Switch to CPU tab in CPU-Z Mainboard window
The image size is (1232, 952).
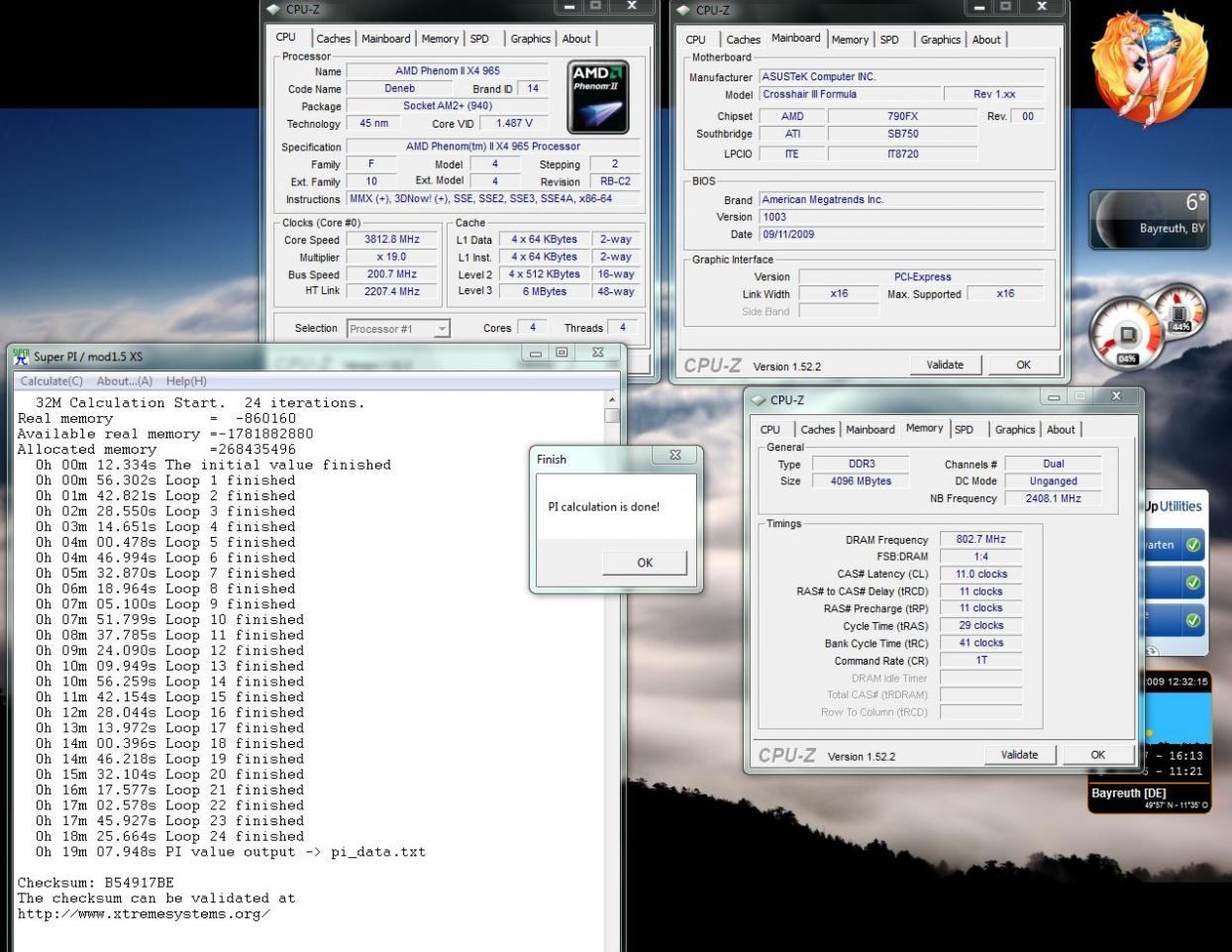point(696,40)
